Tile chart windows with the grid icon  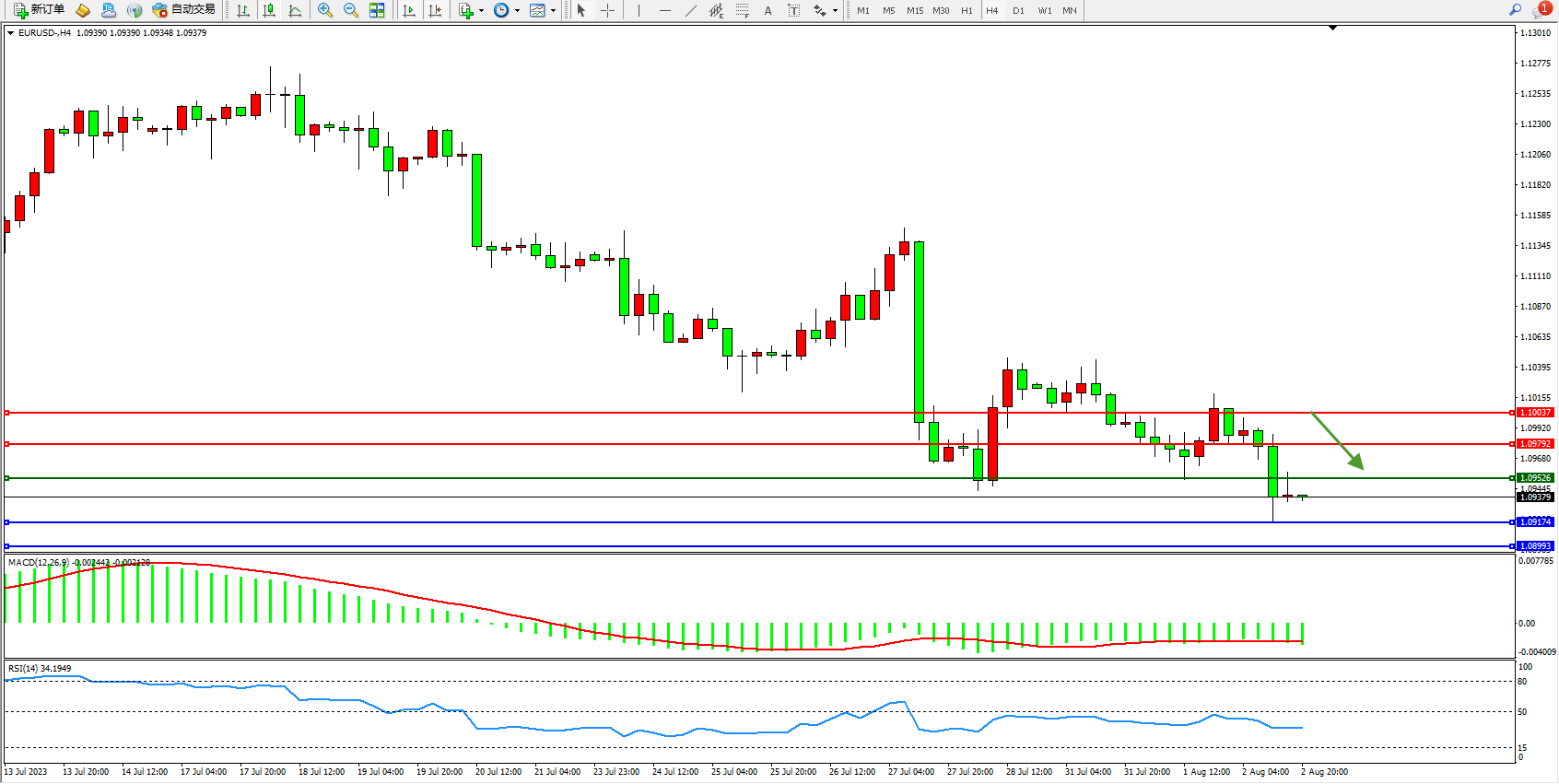[377, 10]
